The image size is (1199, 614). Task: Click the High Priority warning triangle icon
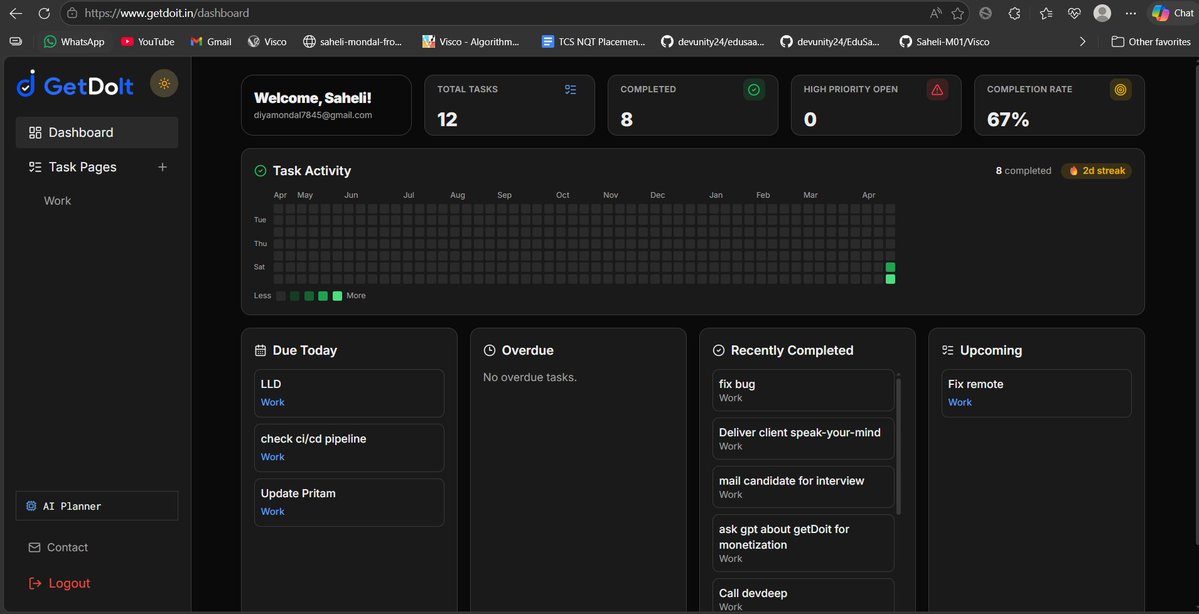(x=937, y=89)
